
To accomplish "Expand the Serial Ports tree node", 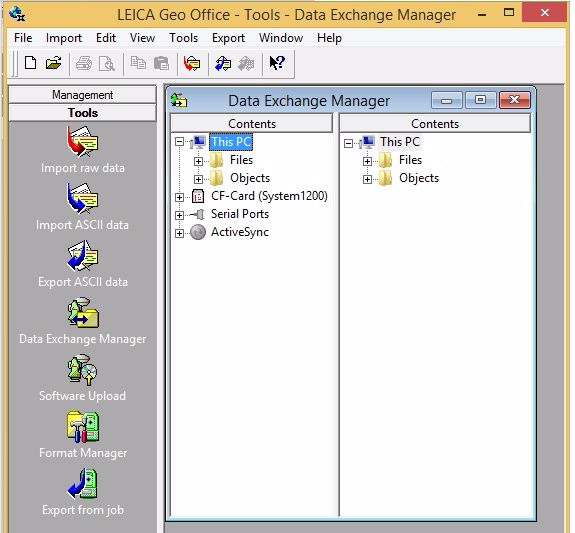I will point(179,215).
